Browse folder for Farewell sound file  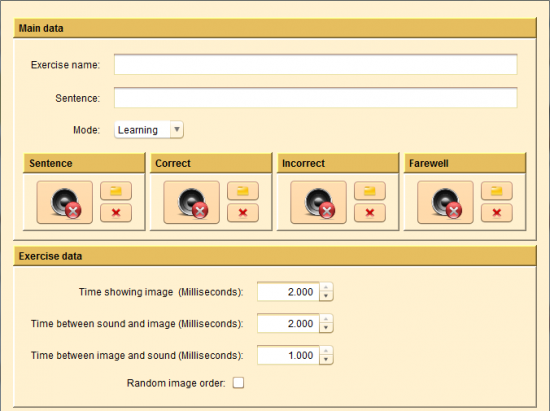coord(497,191)
